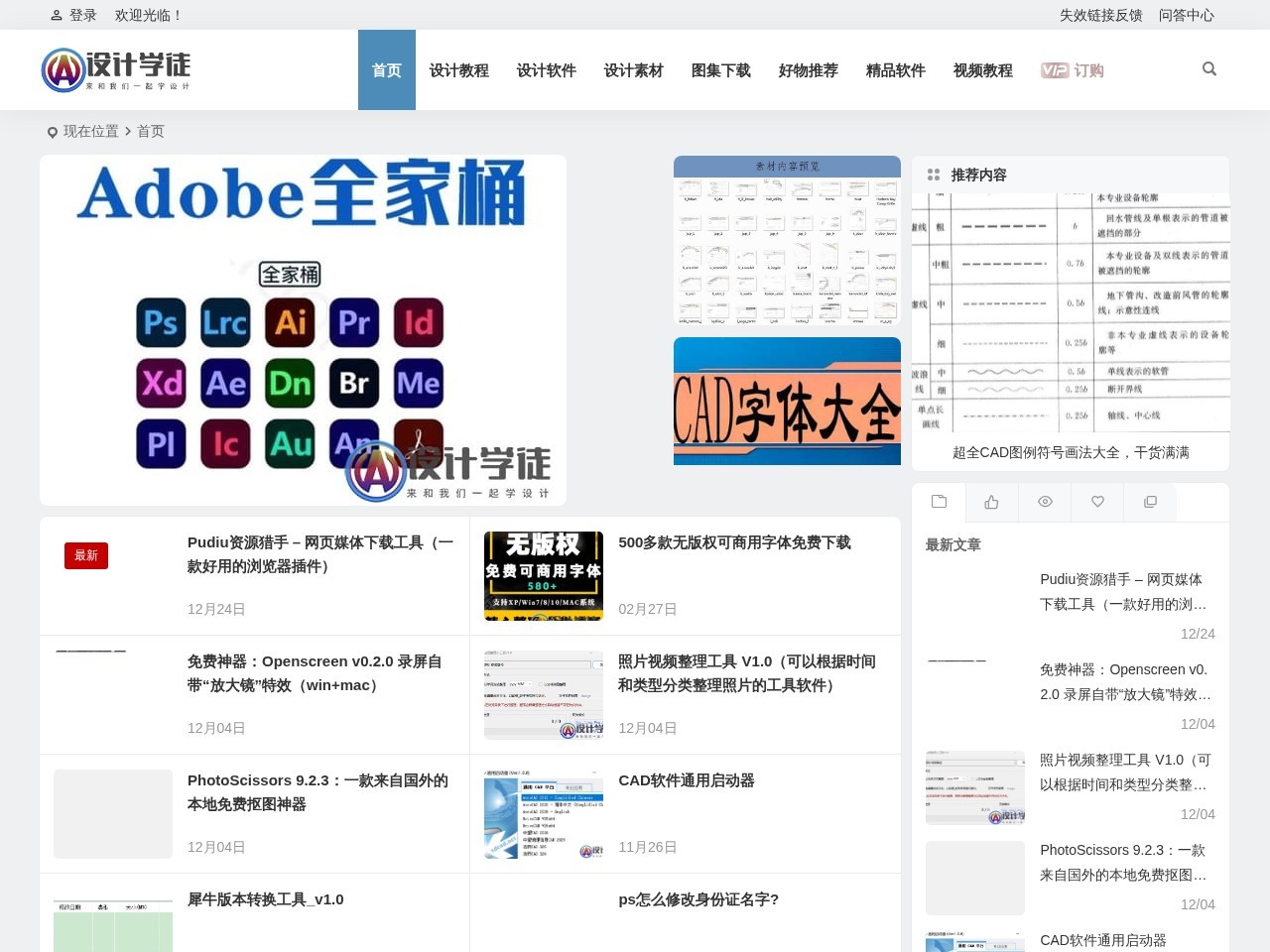Click the user icon beside 登录

pyautogui.click(x=55, y=14)
